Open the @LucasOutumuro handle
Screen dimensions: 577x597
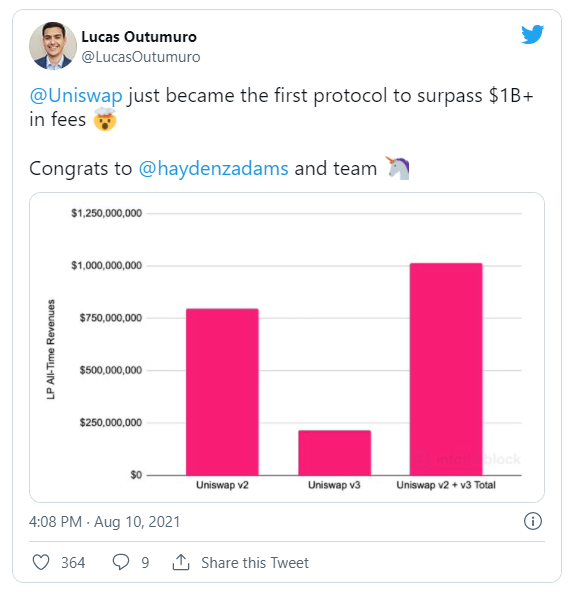(141, 57)
